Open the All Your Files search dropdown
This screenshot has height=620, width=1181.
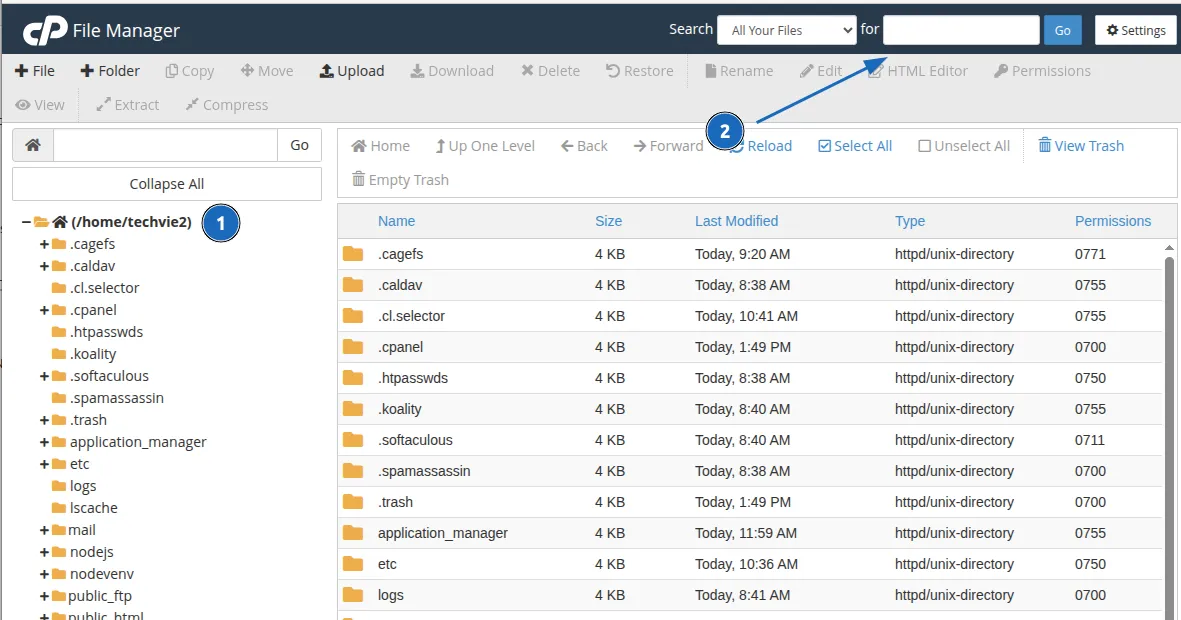[786, 30]
